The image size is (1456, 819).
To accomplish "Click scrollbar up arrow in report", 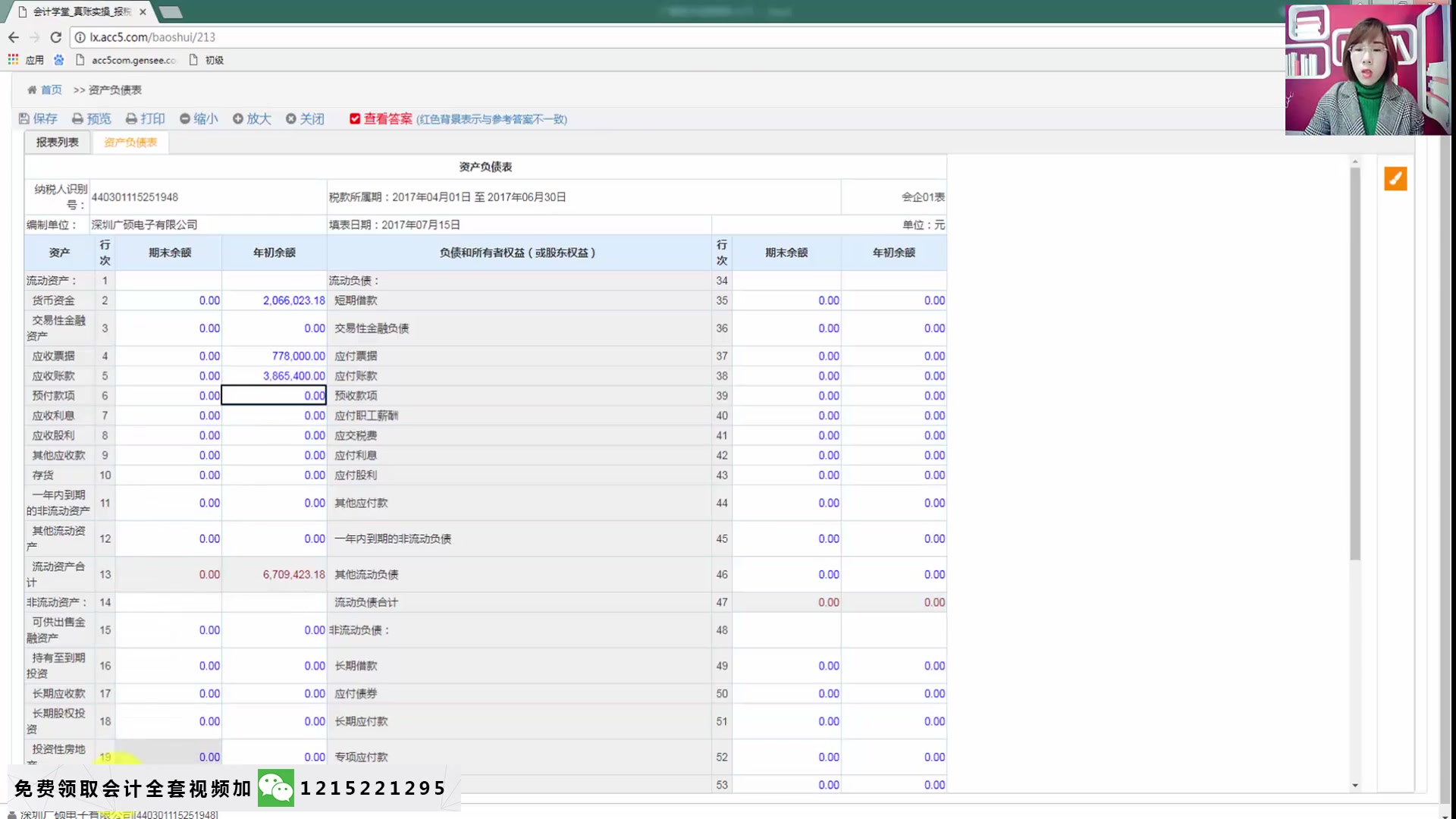I will coord(1354,162).
